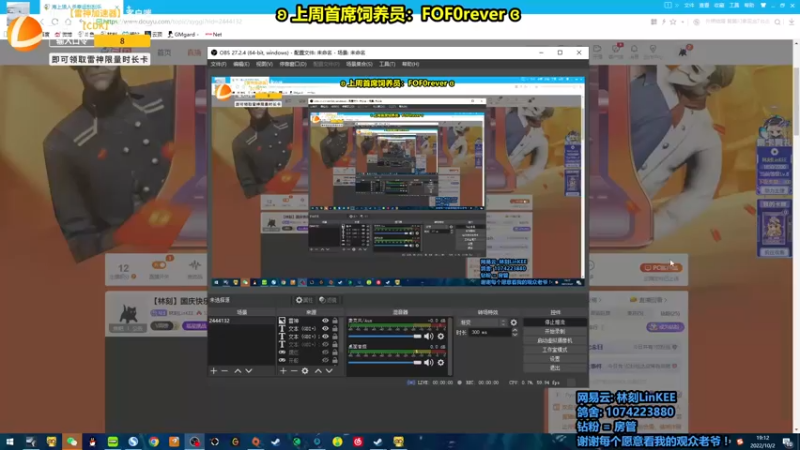
Task: Open the GMgard bookmark in browser
Action: click(184, 34)
